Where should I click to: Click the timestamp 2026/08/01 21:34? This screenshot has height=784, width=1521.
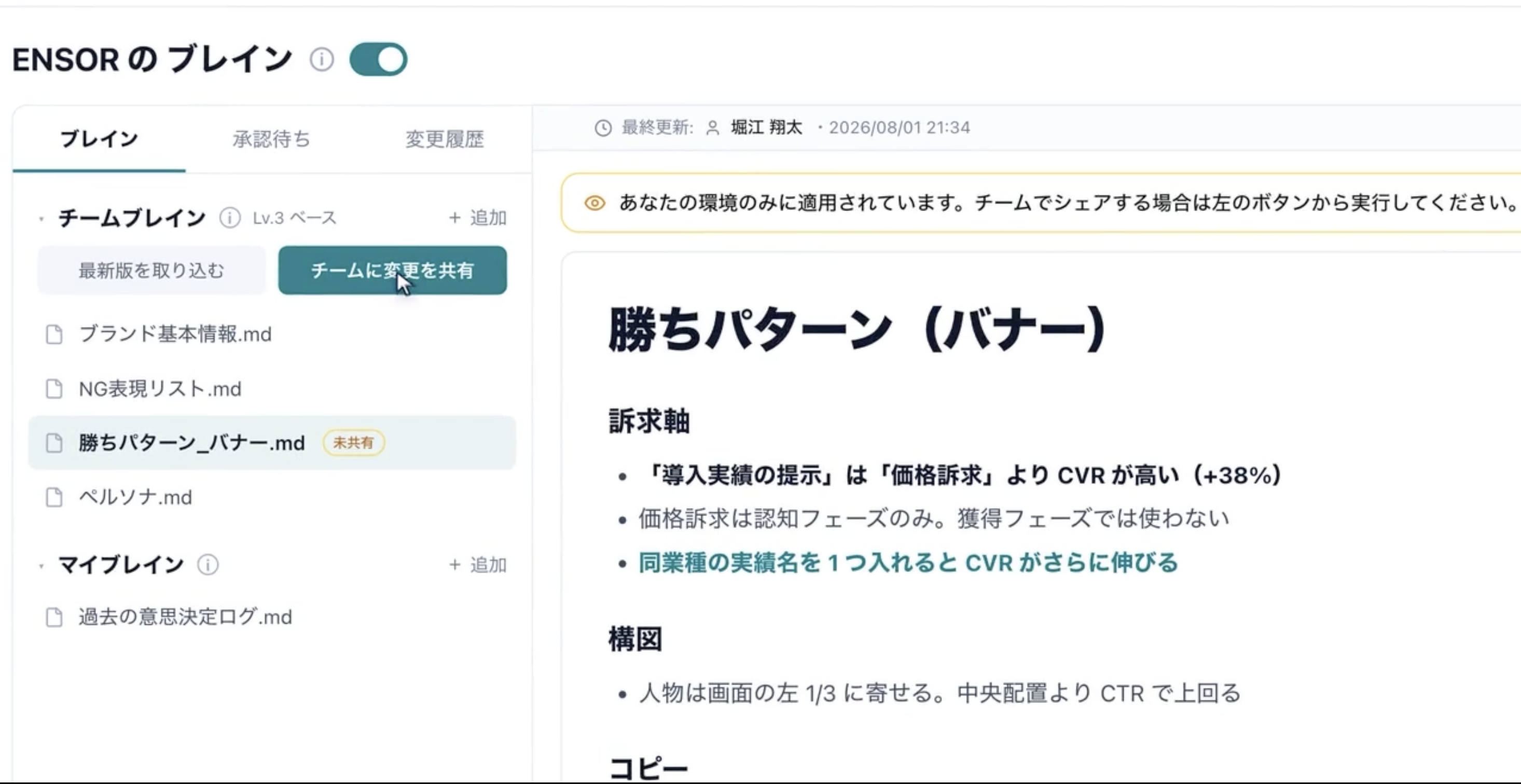click(x=899, y=128)
